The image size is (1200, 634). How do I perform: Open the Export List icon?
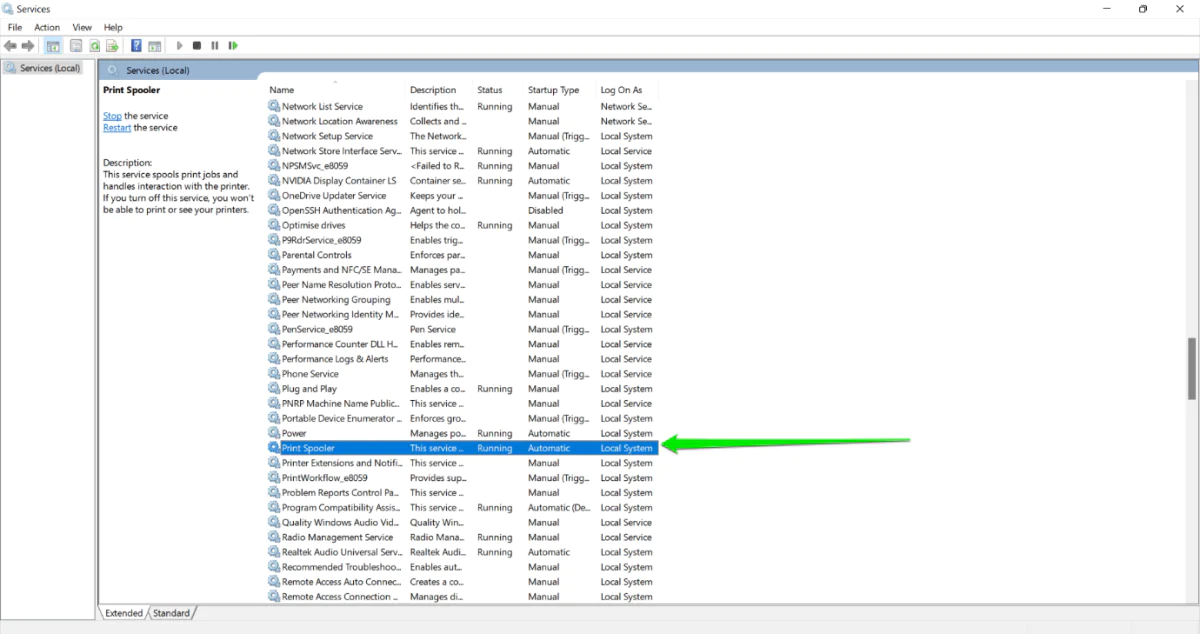coord(113,45)
